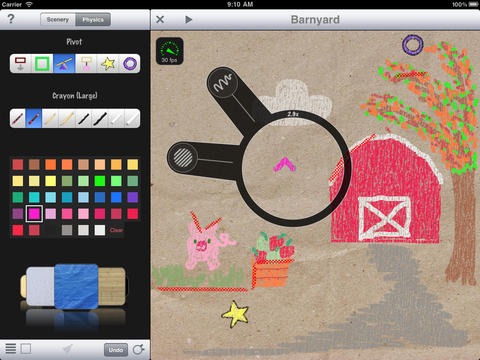Tap the 30 fps gauge indicator
The image size is (480, 360).
point(169,51)
